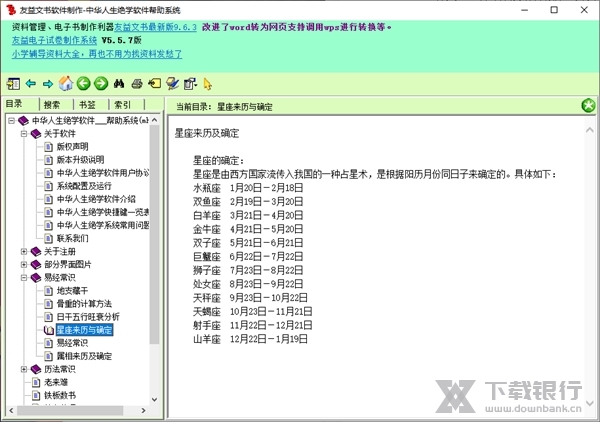Click the tree horizontal scroll right arrow
Image resolution: width=600 pixels, height=422 pixels.
[x=143, y=411]
